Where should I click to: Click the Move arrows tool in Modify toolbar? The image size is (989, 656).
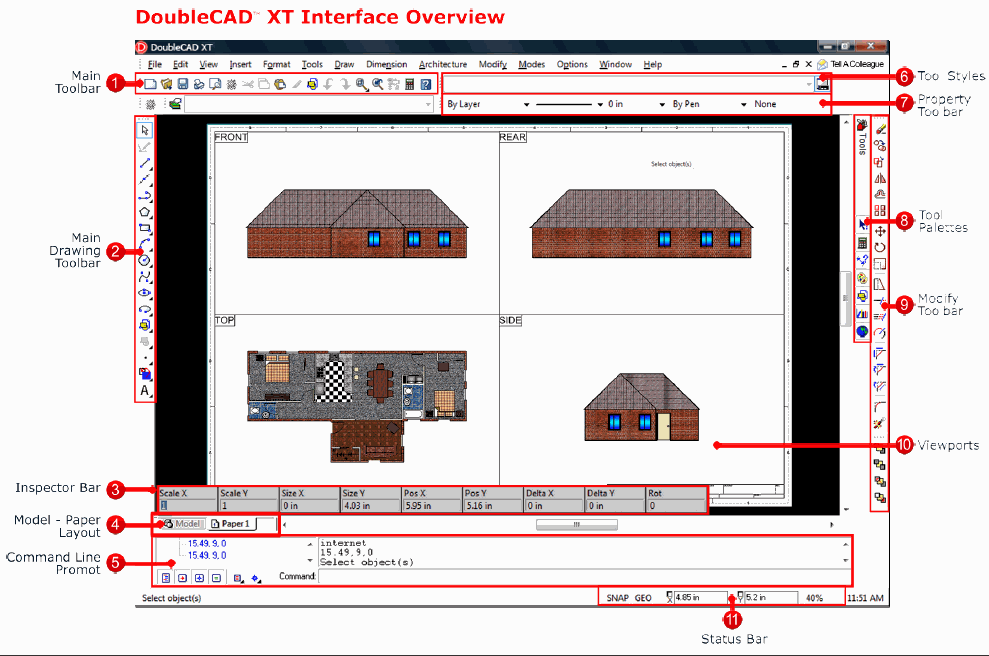point(880,231)
